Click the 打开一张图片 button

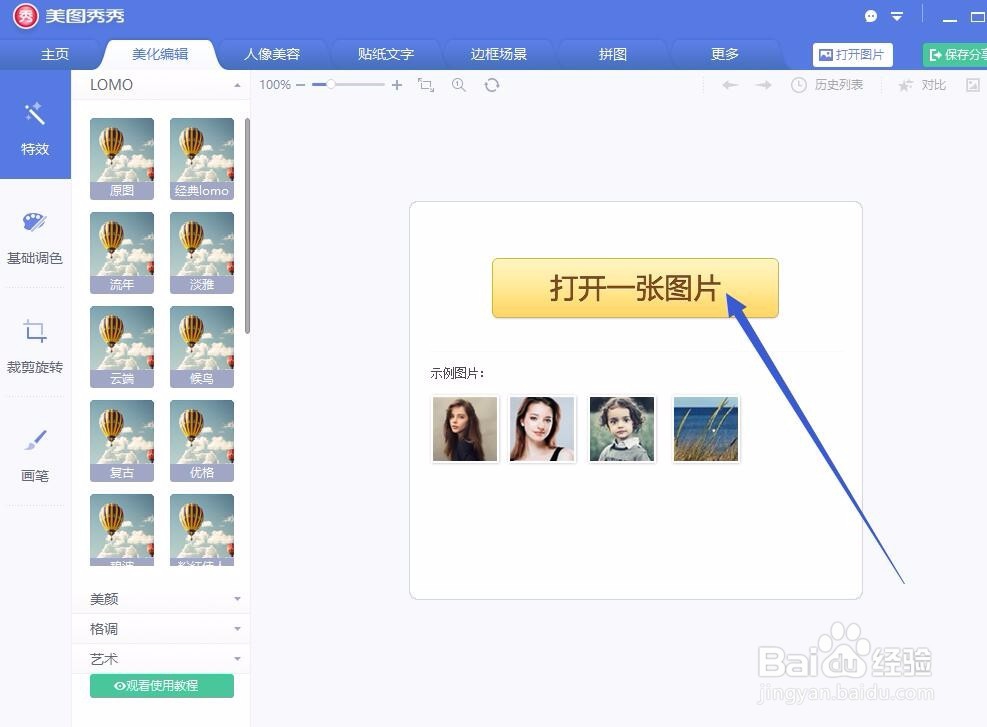634,287
